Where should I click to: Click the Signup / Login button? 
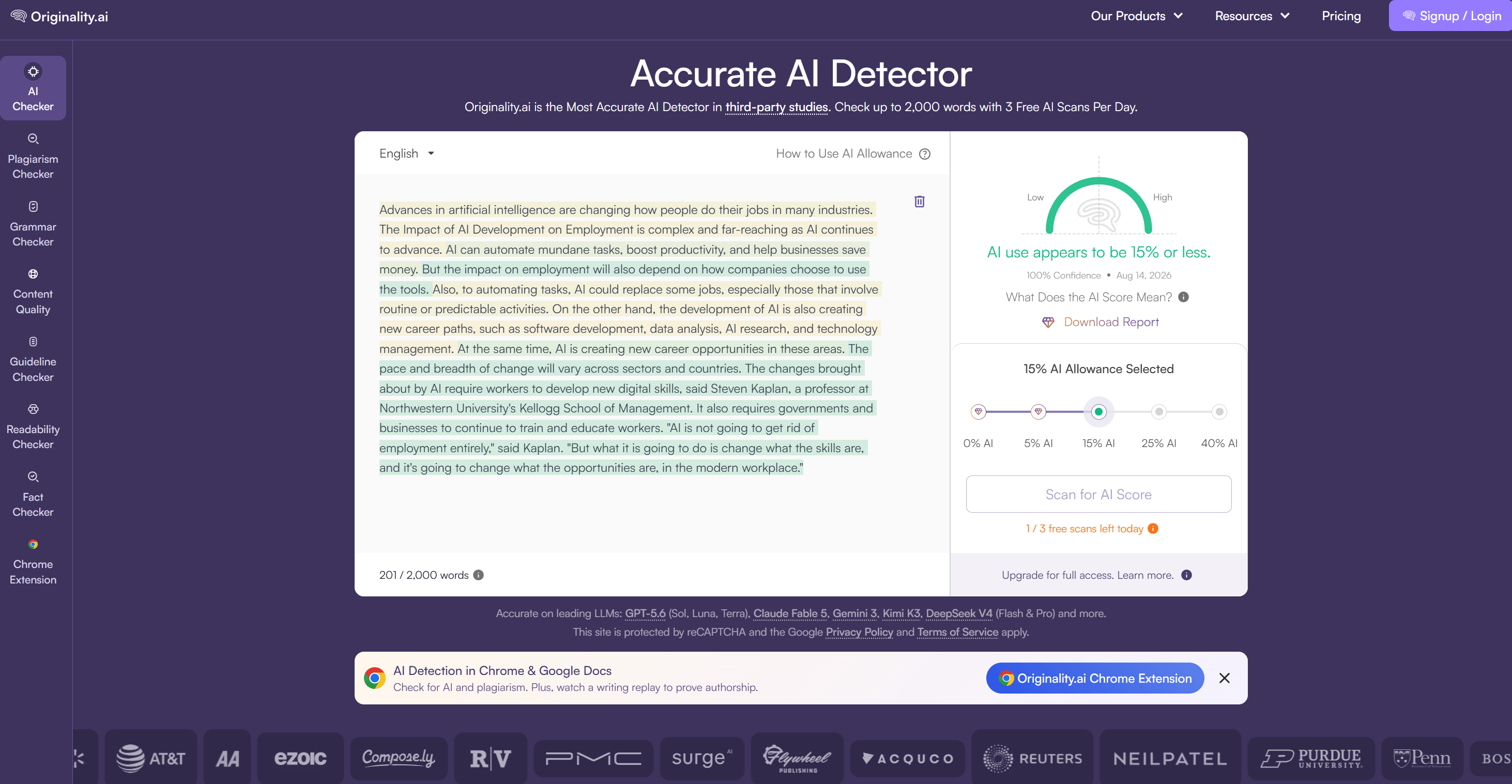(x=1450, y=16)
